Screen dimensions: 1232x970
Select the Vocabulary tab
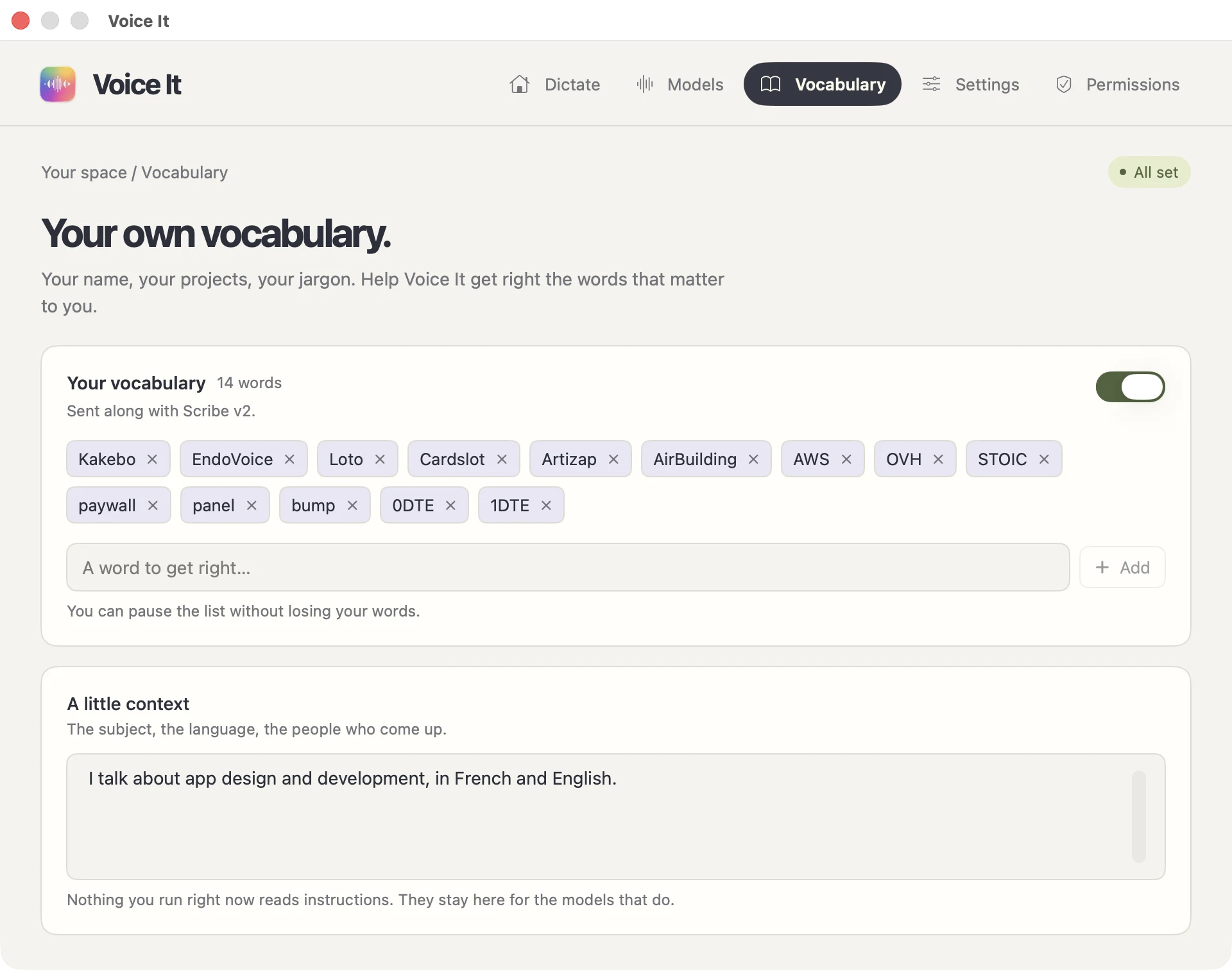(823, 84)
